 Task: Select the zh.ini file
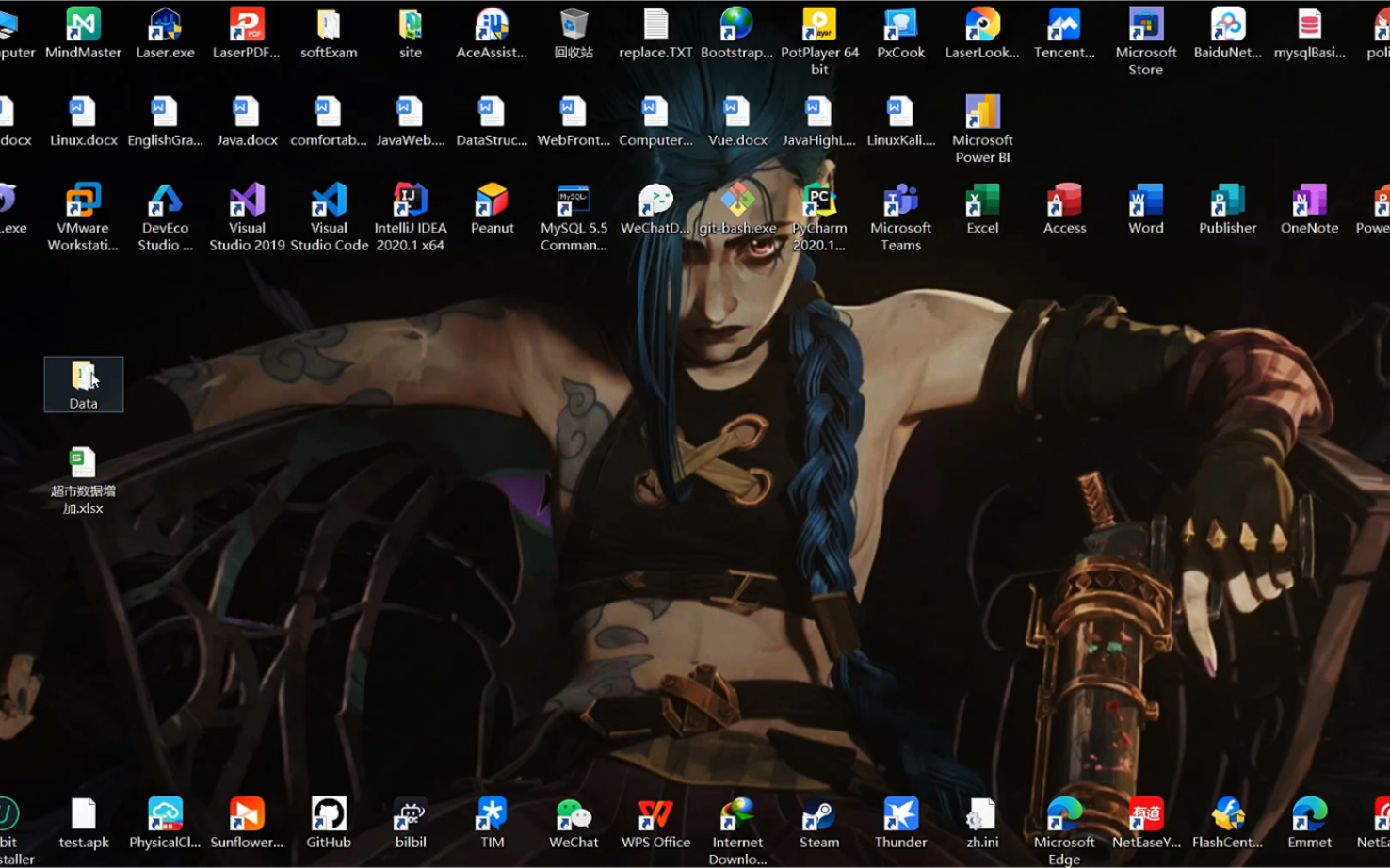982,823
